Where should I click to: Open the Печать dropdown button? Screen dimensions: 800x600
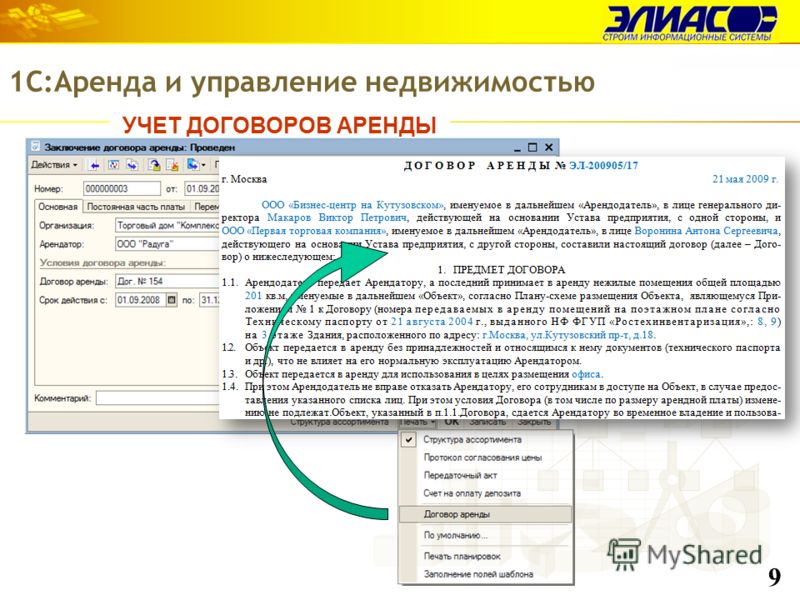417,422
